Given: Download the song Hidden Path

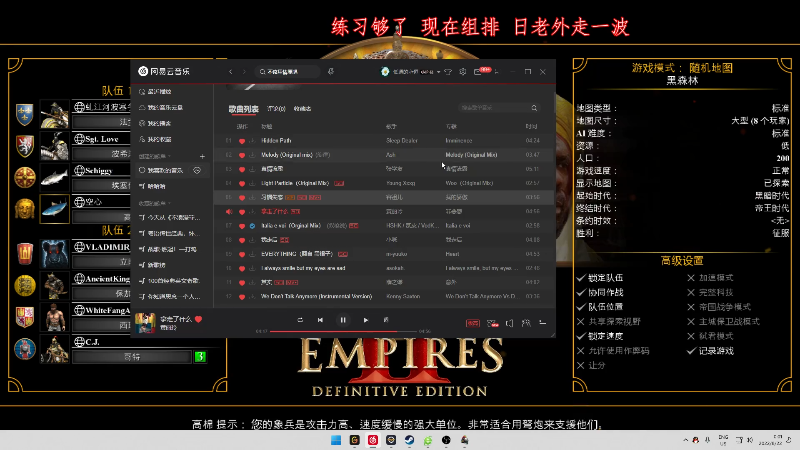Looking at the screenshot, I should 252,141.
